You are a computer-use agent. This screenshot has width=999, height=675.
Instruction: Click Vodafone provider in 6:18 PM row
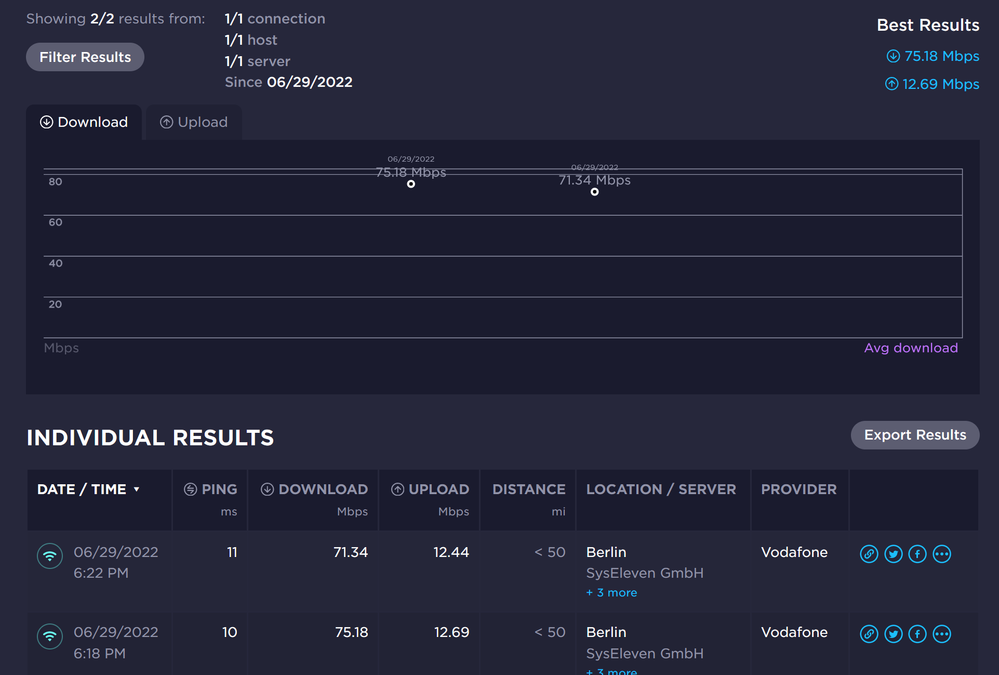(x=794, y=632)
